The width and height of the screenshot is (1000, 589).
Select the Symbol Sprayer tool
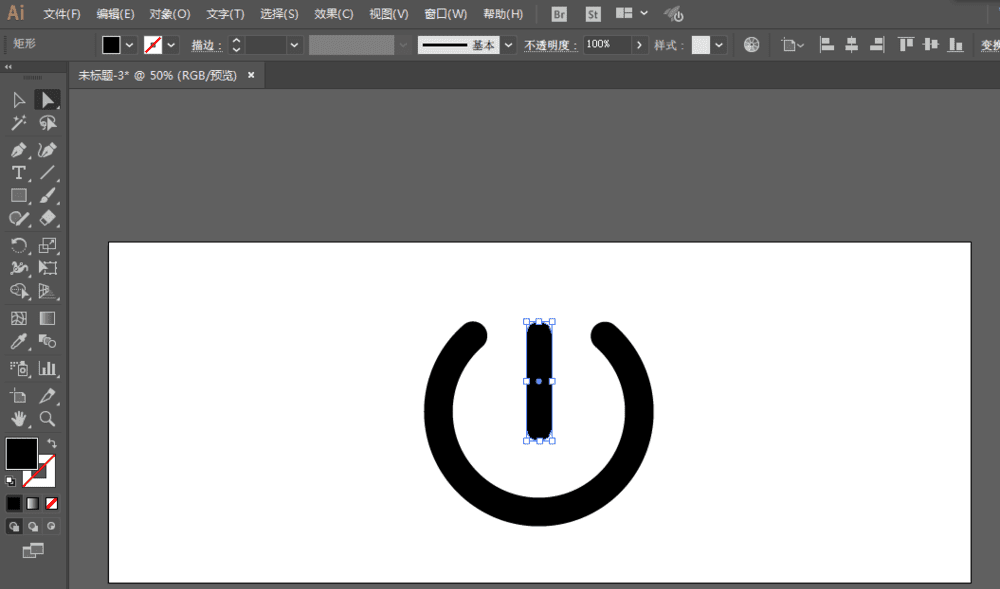pos(18,368)
